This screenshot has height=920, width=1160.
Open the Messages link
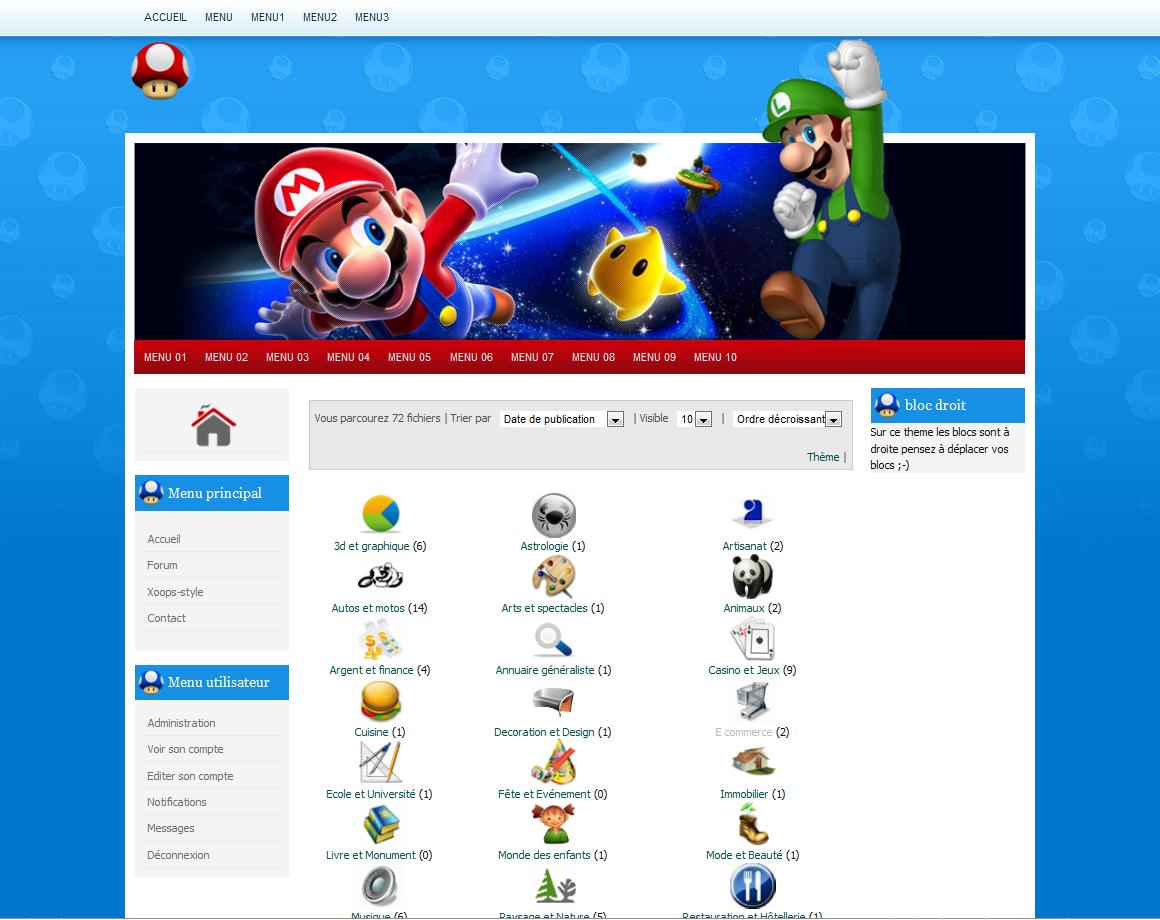click(x=171, y=828)
